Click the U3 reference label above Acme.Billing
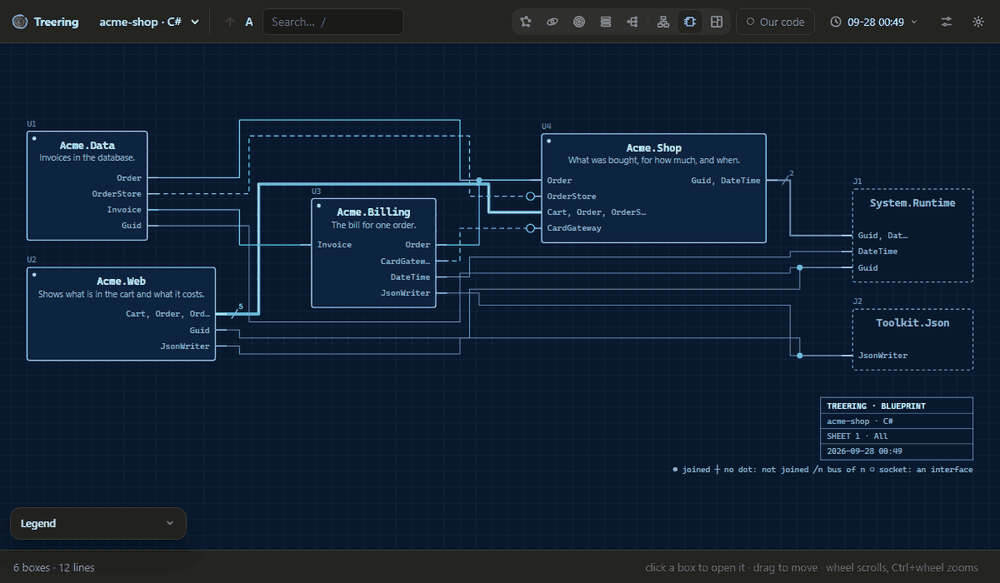 point(316,191)
